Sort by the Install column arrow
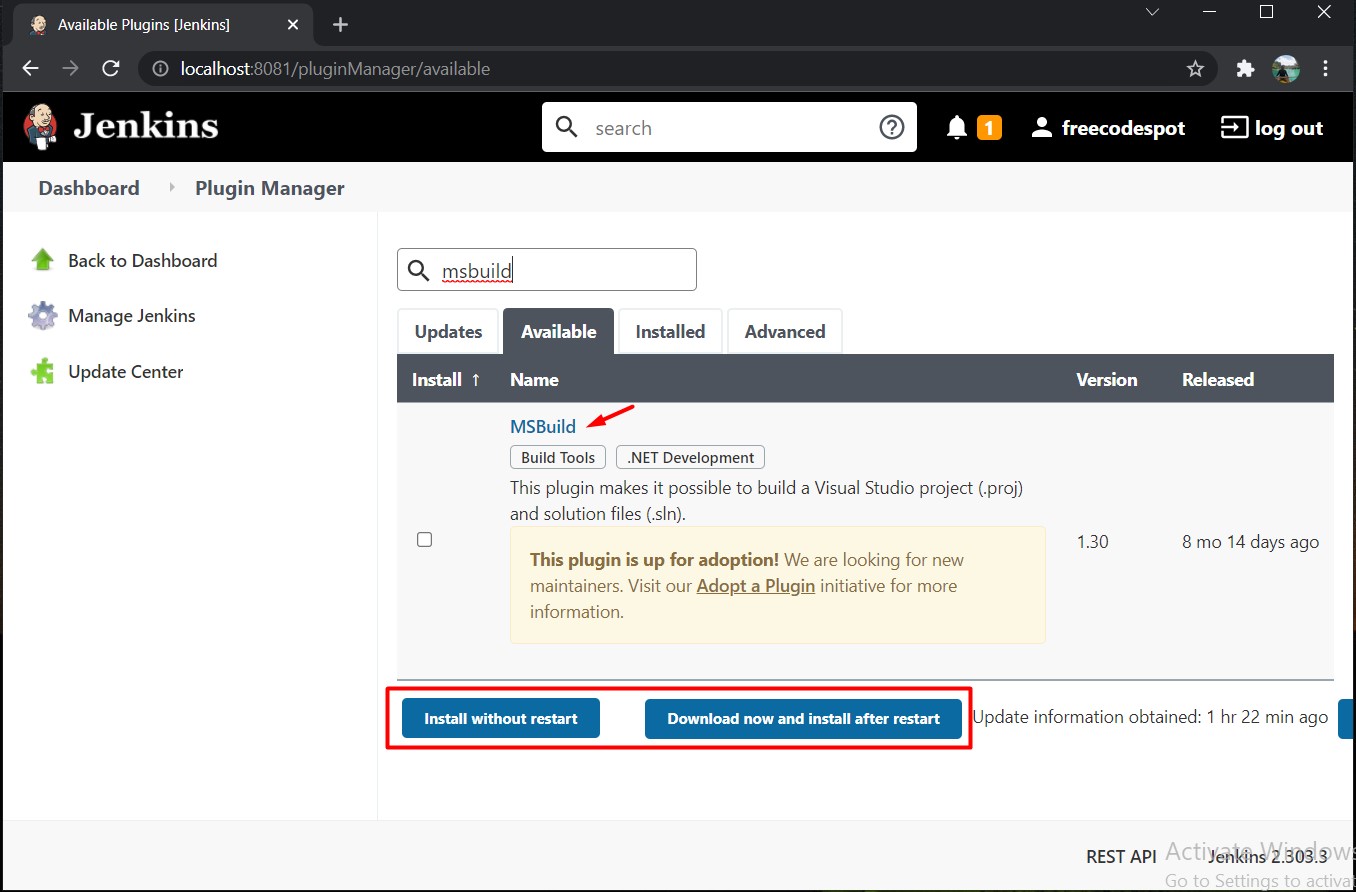 point(476,380)
